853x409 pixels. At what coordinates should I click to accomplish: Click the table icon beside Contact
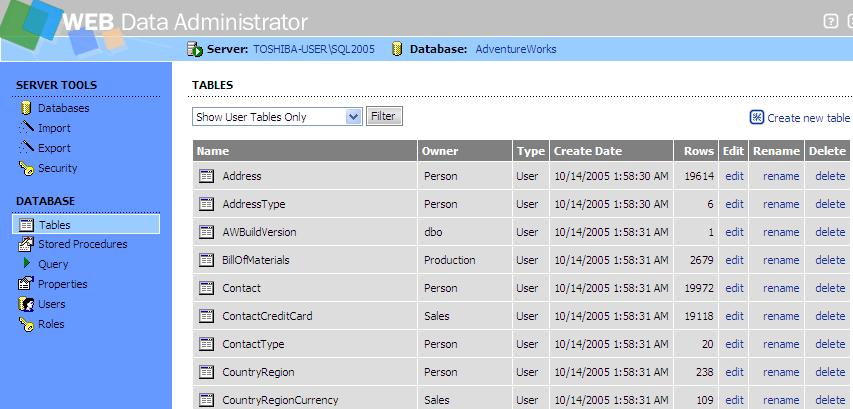click(x=206, y=288)
